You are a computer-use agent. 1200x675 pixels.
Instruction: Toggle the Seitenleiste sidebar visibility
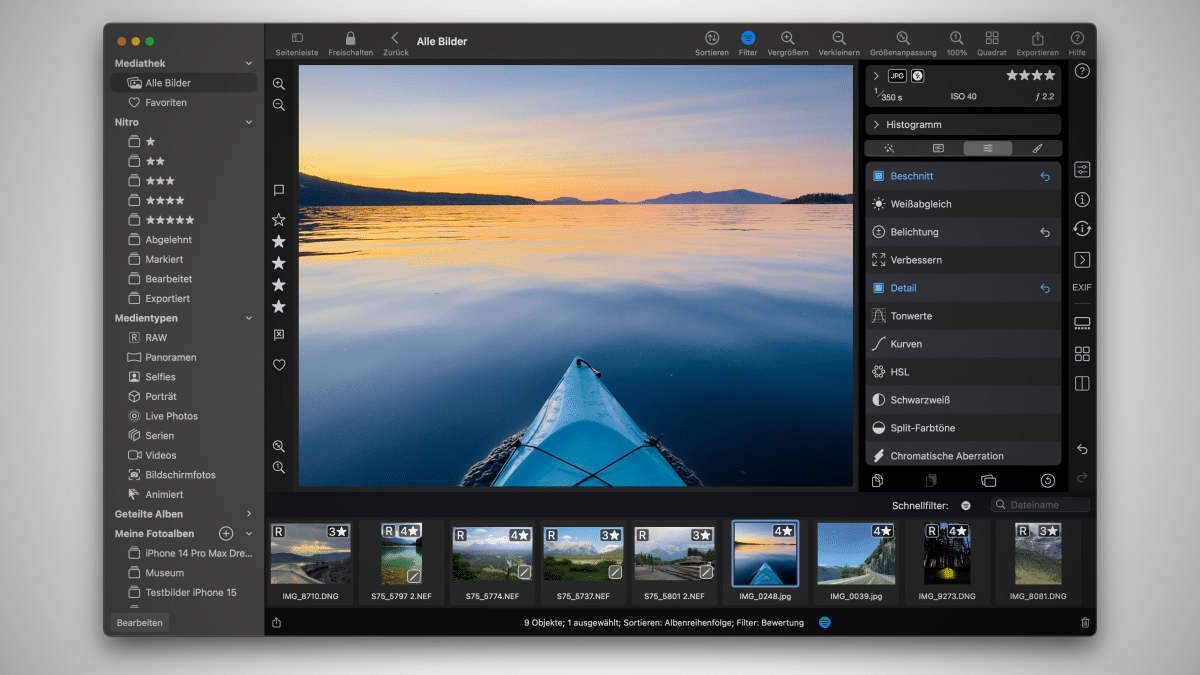click(297, 38)
